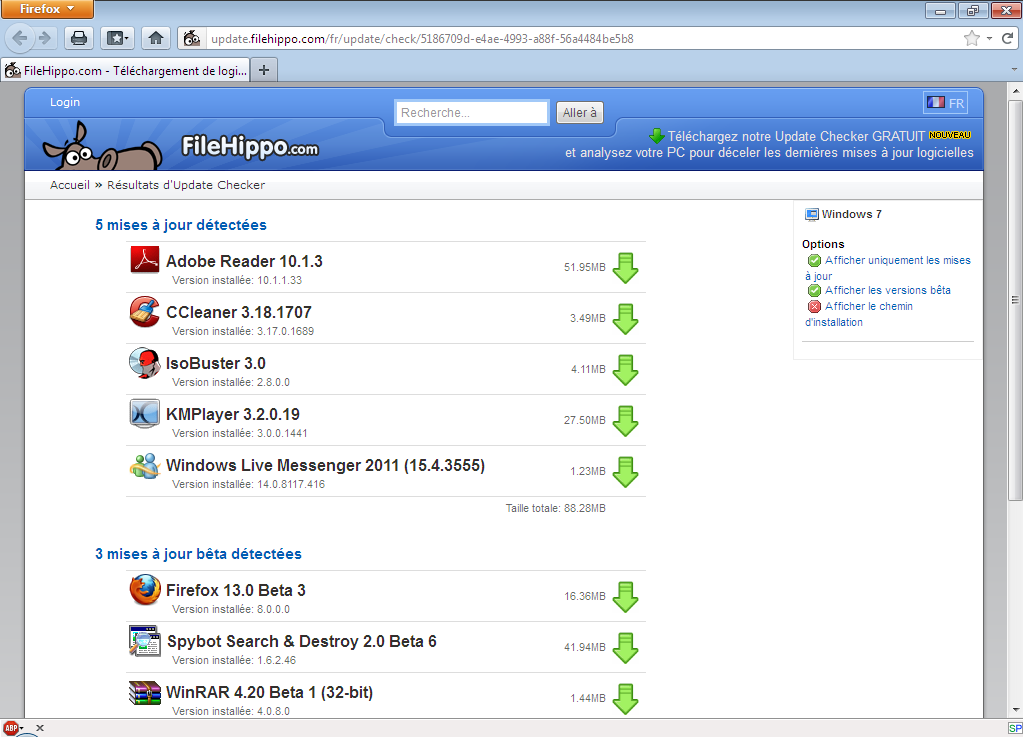
Task: Download IsoBuster via green arrow
Action: coord(625,370)
